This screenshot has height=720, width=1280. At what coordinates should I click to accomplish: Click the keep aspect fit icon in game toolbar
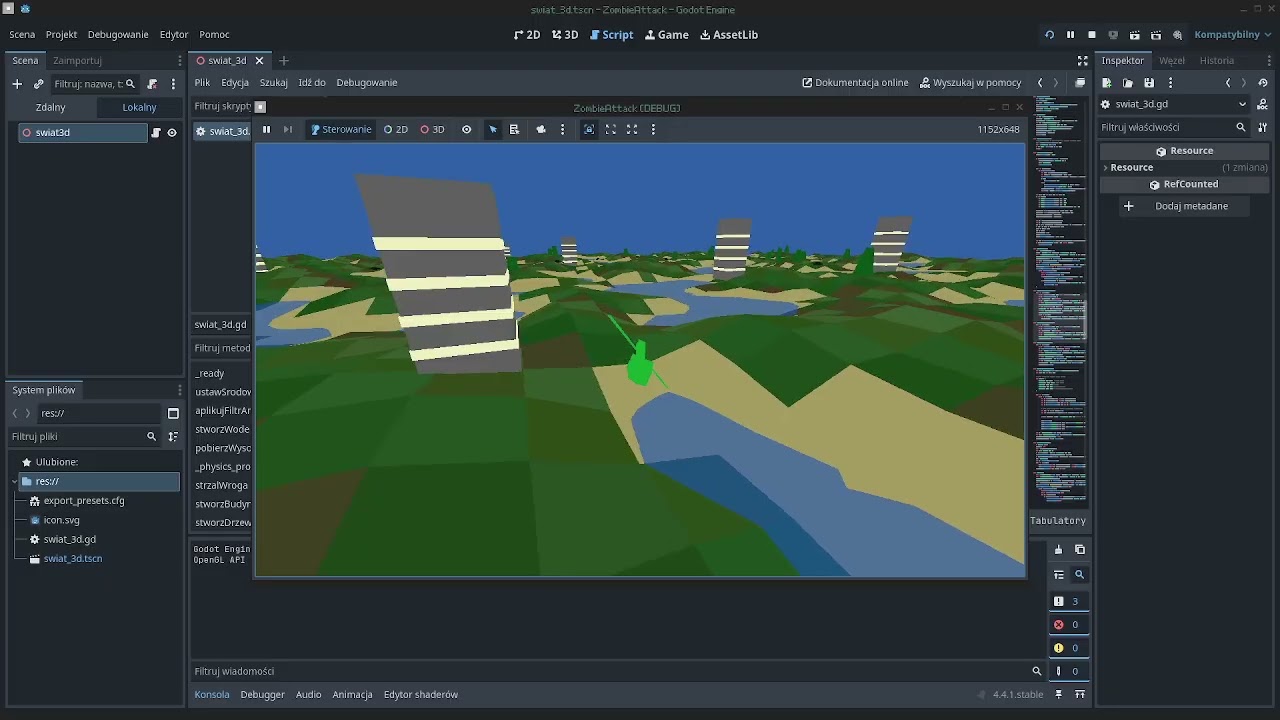[x=610, y=129]
